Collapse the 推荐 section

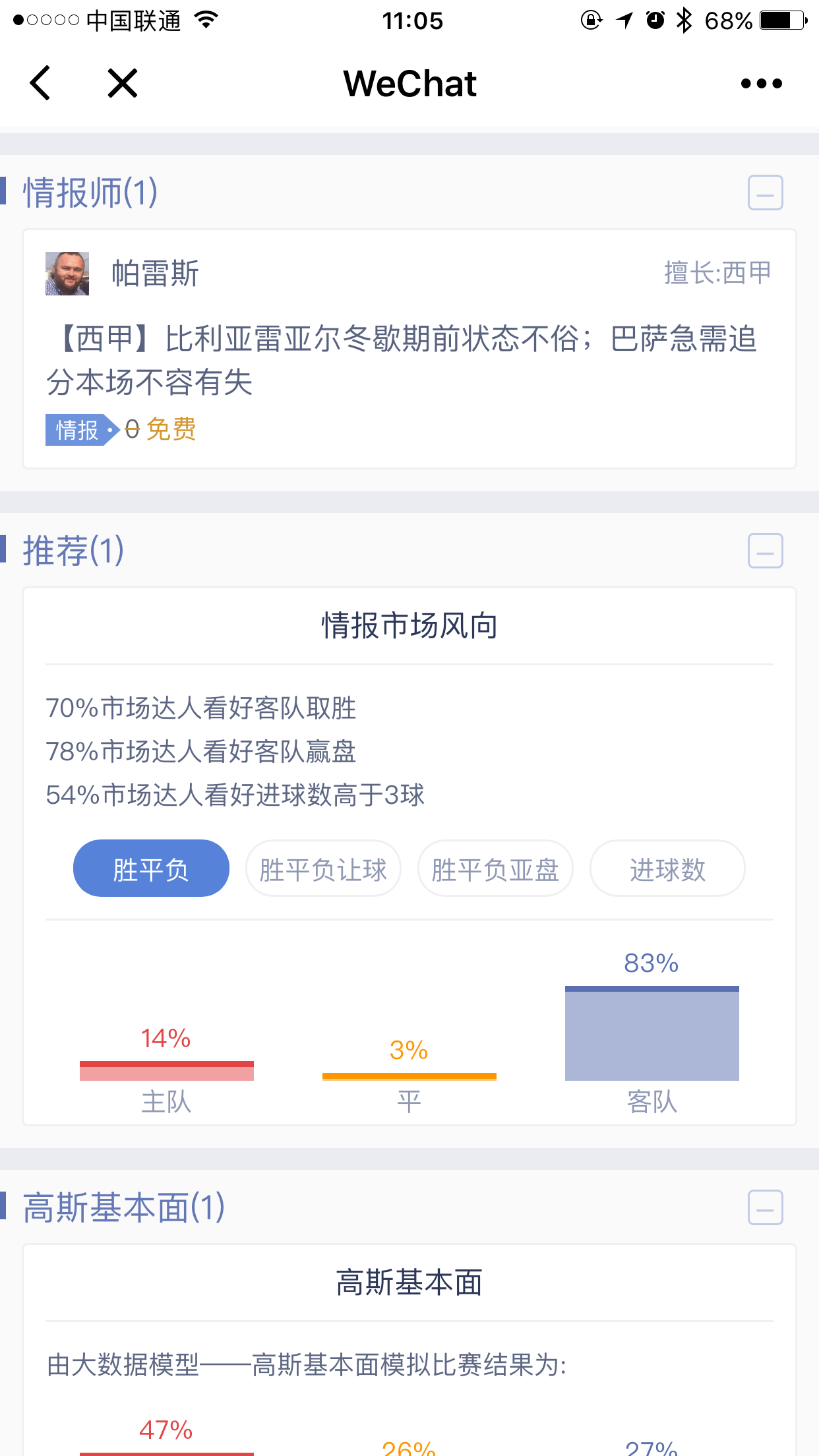pos(765,551)
